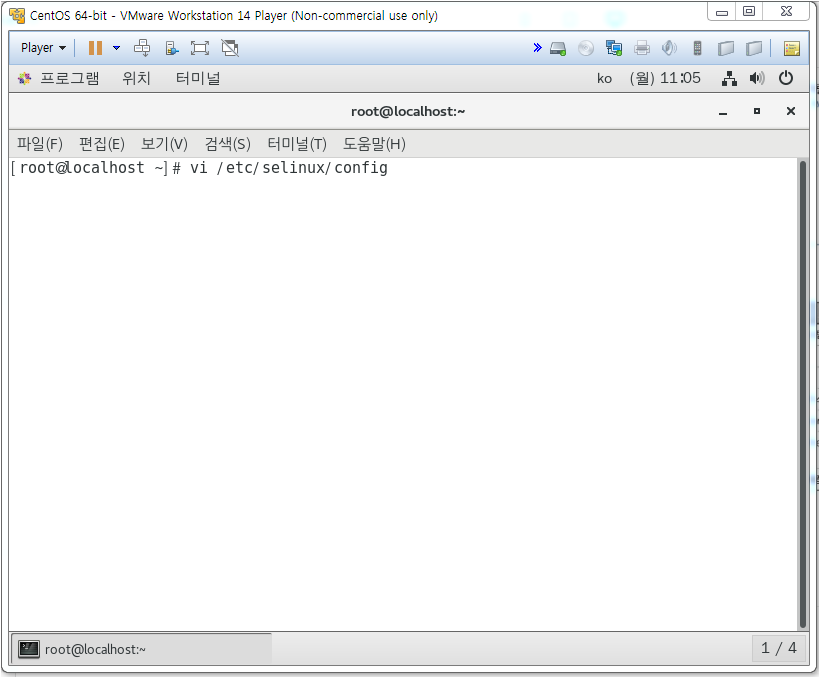Pause the virtual machine

pyautogui.click(x=95, y=48)
